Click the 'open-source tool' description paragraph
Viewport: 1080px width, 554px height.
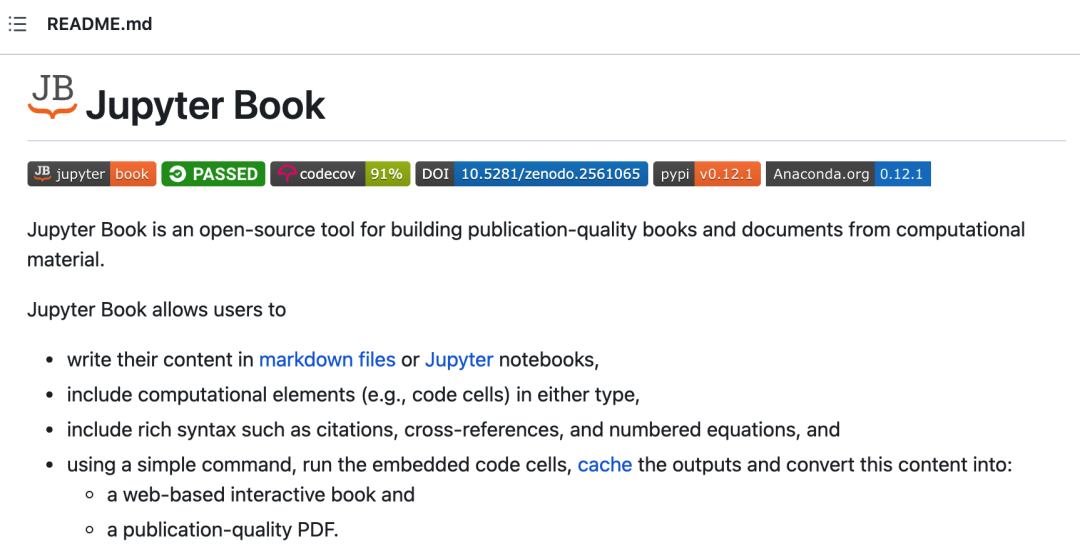tap(526, 245)
